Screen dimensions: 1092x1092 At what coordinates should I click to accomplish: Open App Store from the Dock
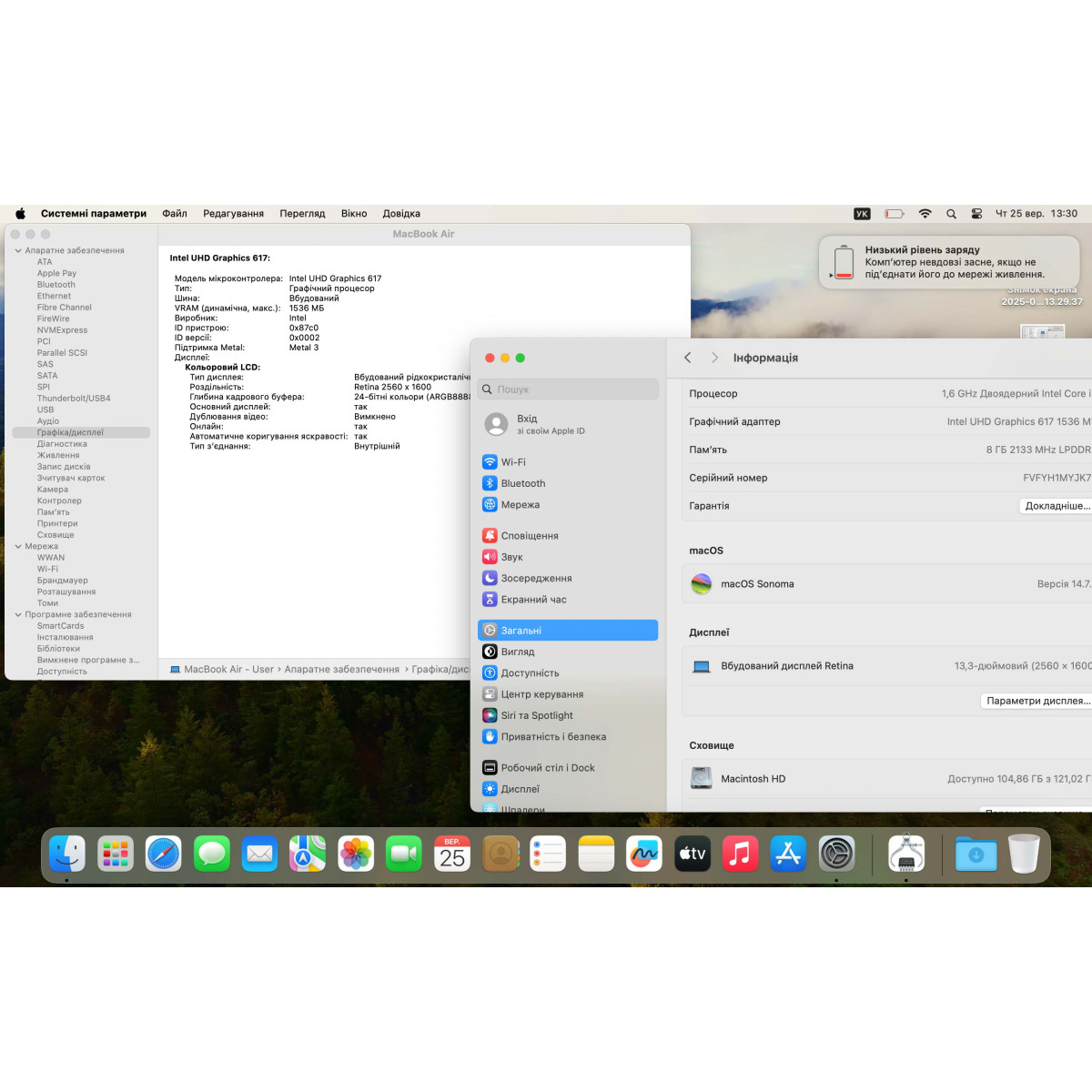point(788,854)
